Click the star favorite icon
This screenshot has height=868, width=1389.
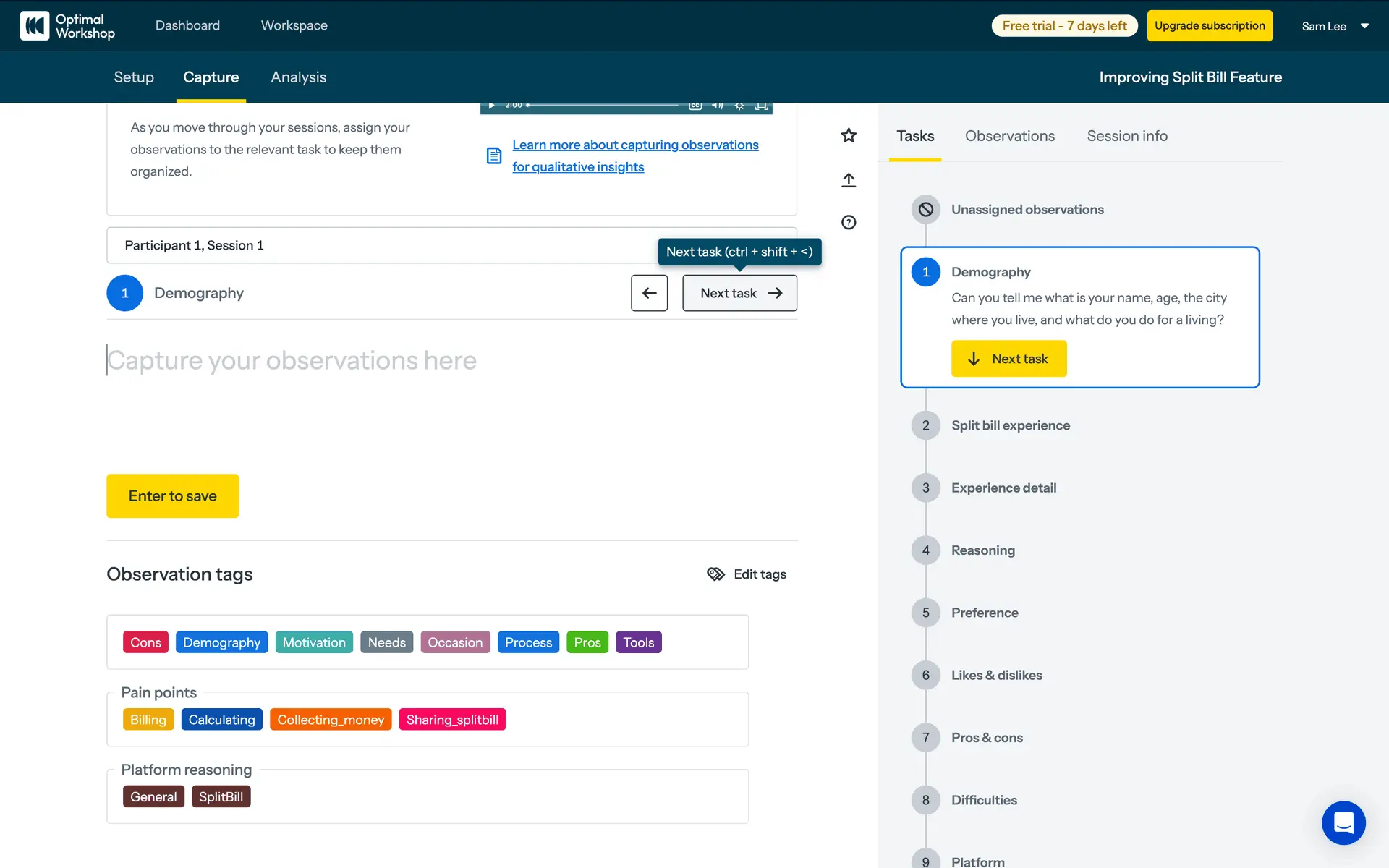click(x=849, y=135)
